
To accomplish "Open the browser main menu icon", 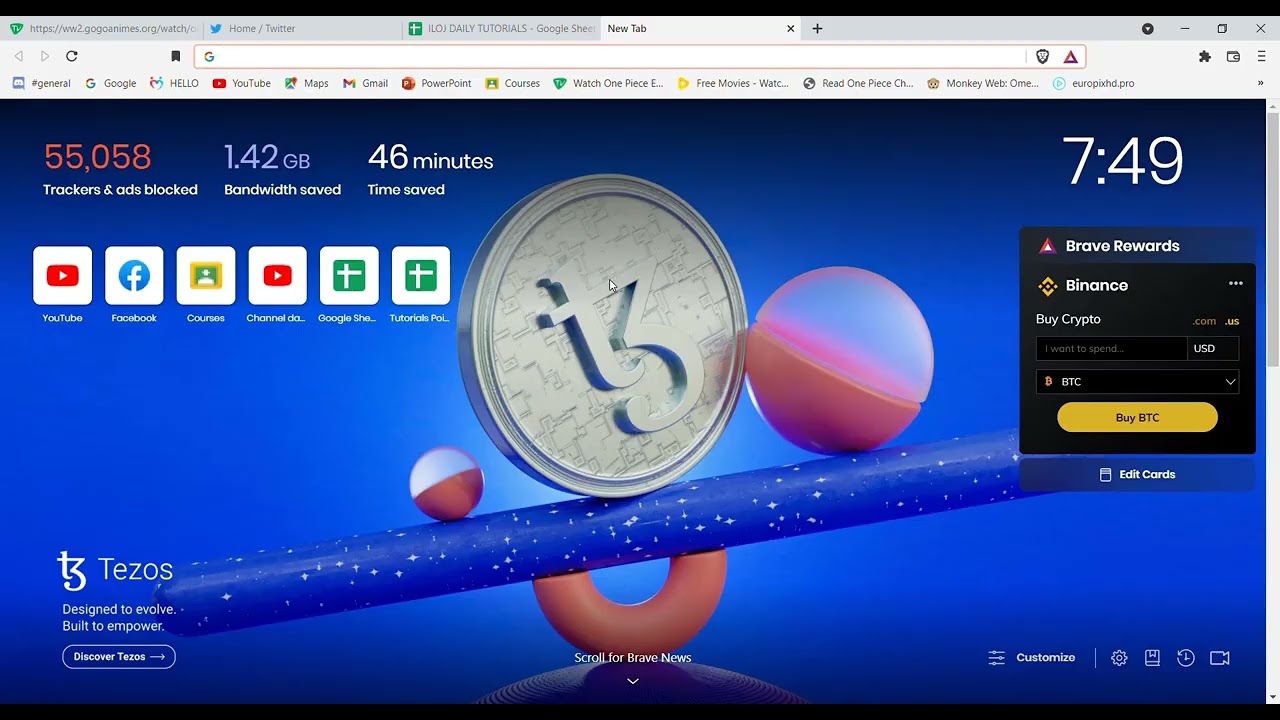I will pos(1261,57).
